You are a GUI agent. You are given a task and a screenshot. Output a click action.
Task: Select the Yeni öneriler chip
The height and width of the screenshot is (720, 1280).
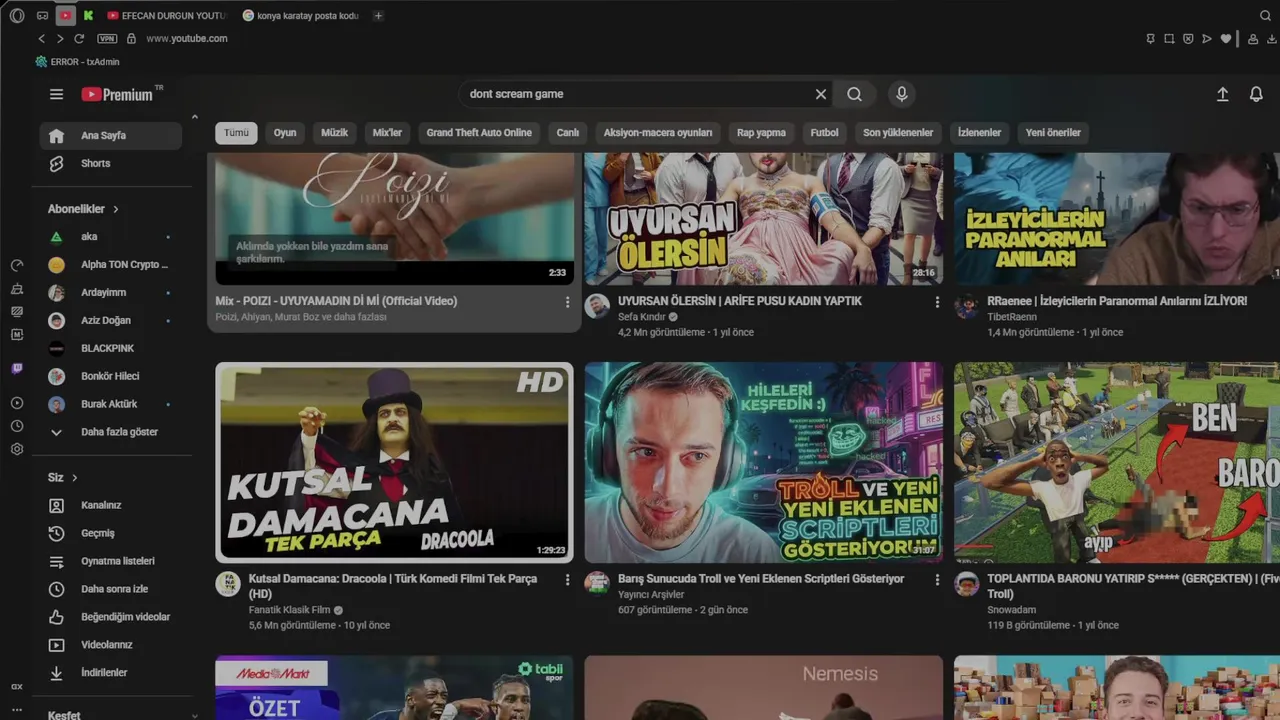pos(1053,133)
